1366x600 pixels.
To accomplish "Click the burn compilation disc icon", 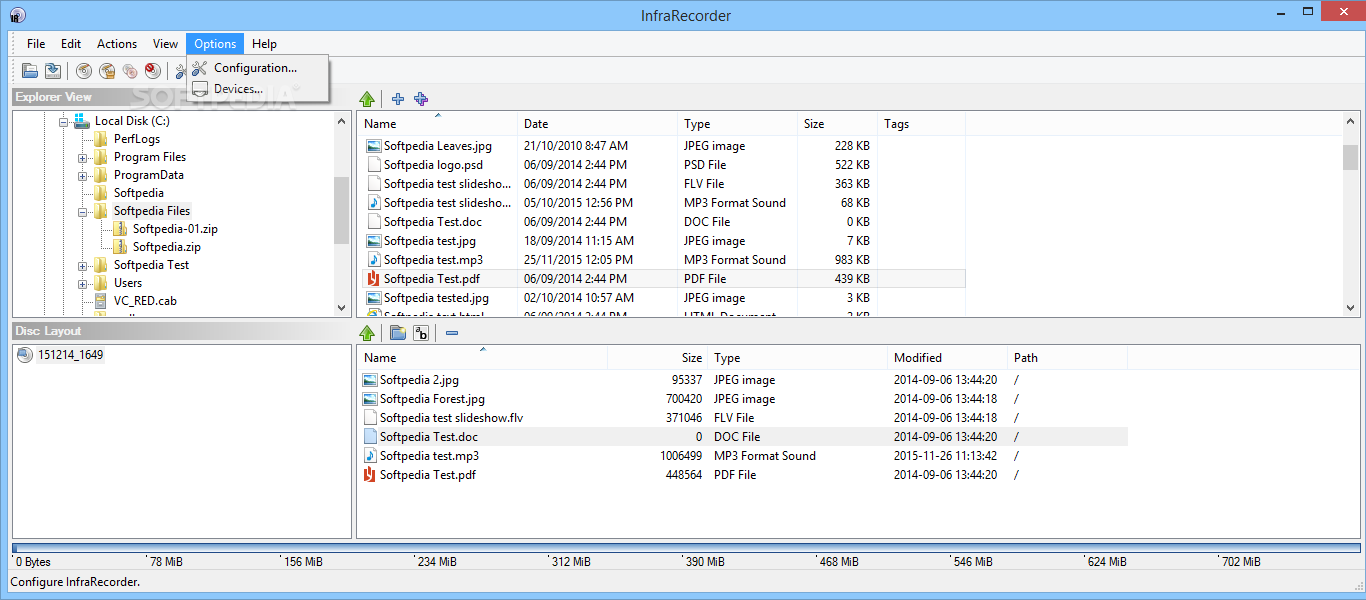I will coord(84,70).
